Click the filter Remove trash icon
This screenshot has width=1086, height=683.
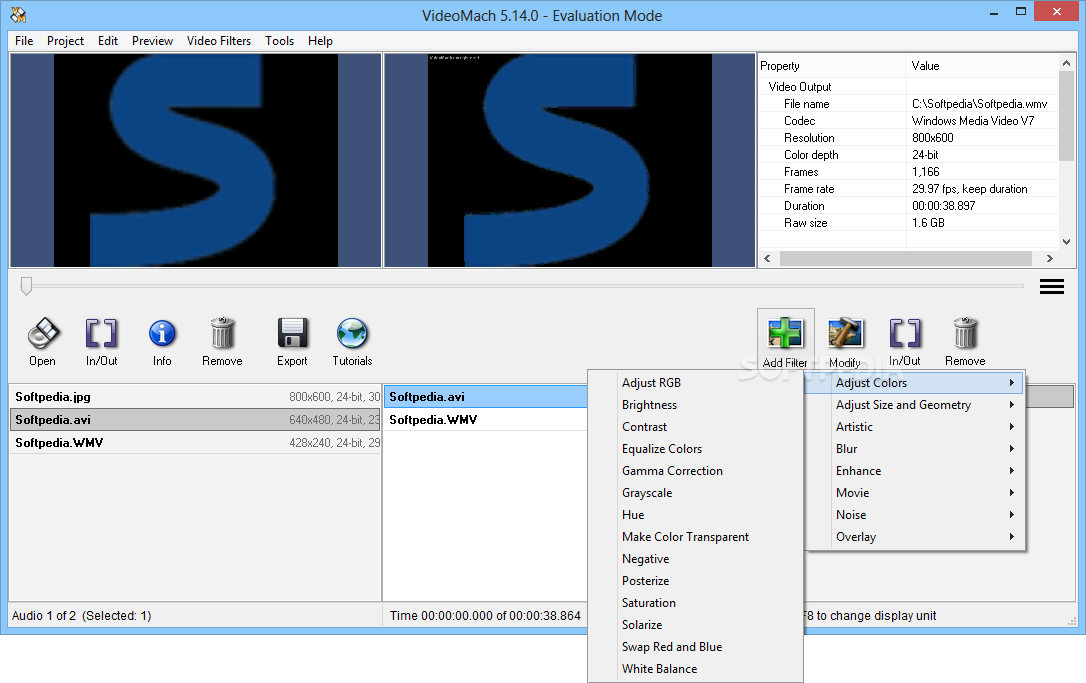click(965, 333)
